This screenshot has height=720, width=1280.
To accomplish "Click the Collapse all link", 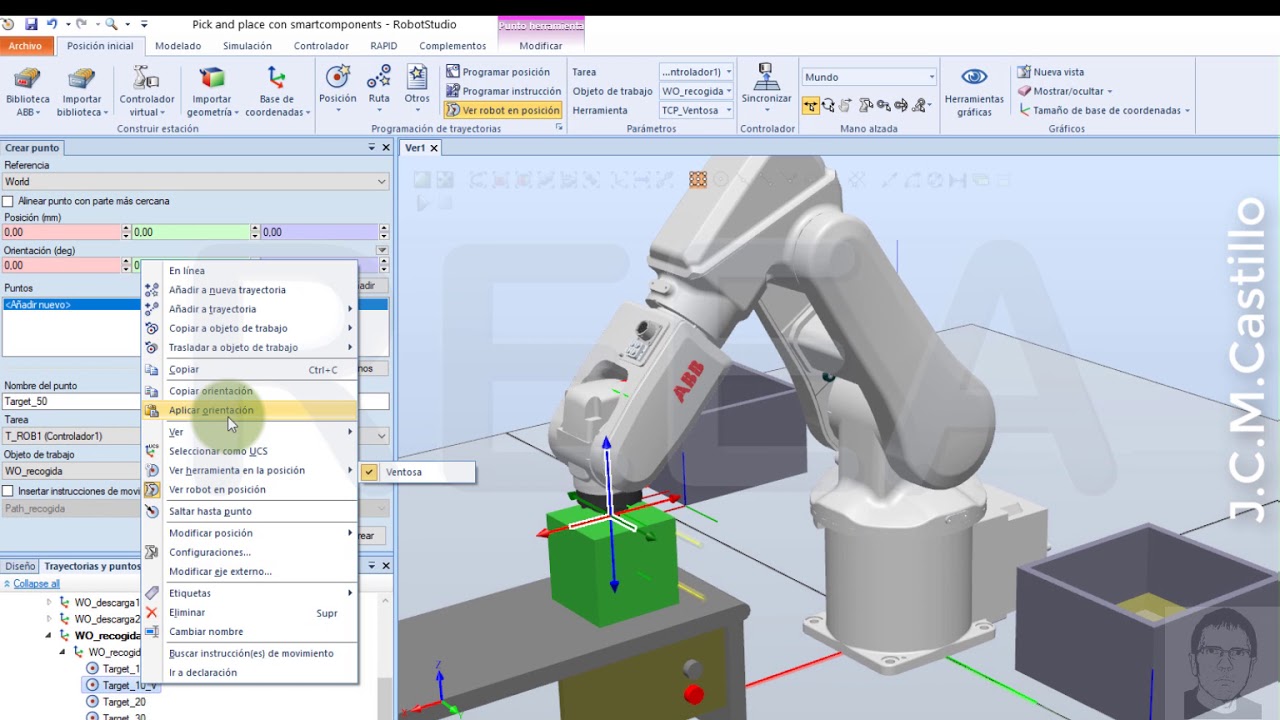I will coord(36,584).
